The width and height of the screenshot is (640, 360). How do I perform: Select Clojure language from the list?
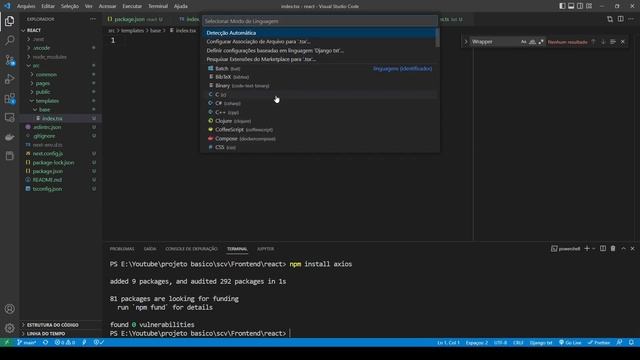318,121
